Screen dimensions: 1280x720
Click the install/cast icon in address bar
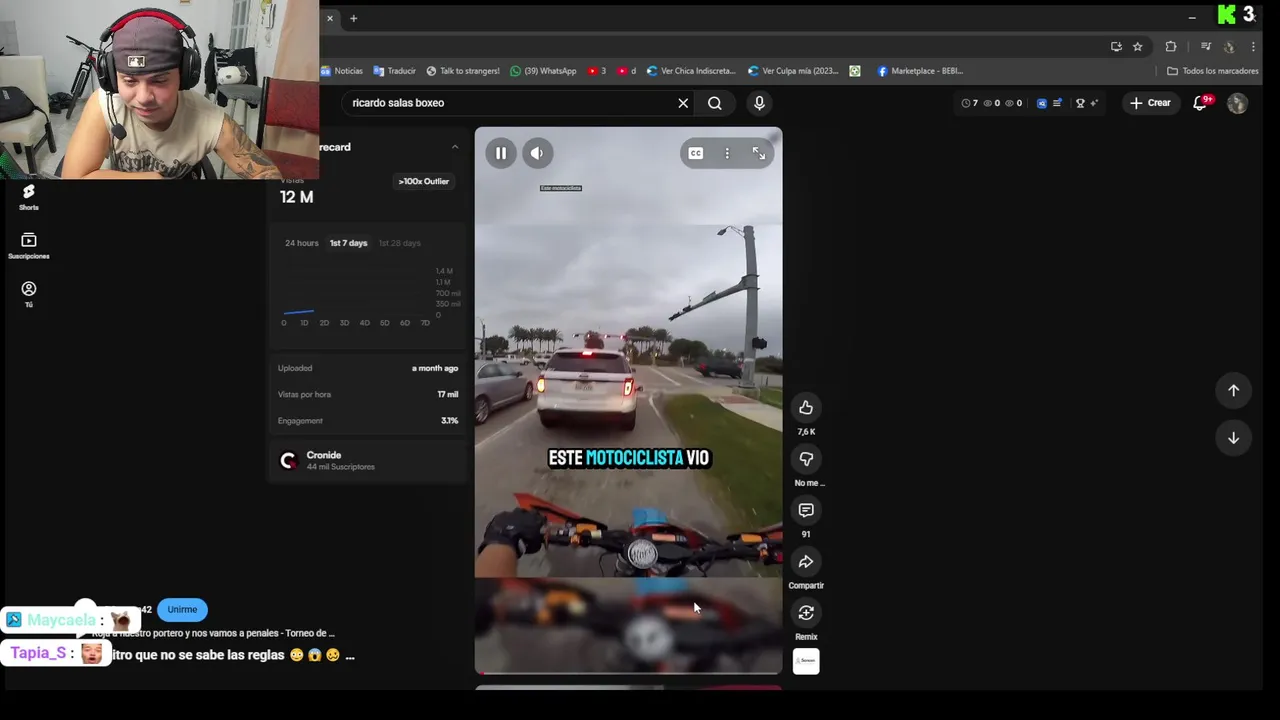point(1116,46)
